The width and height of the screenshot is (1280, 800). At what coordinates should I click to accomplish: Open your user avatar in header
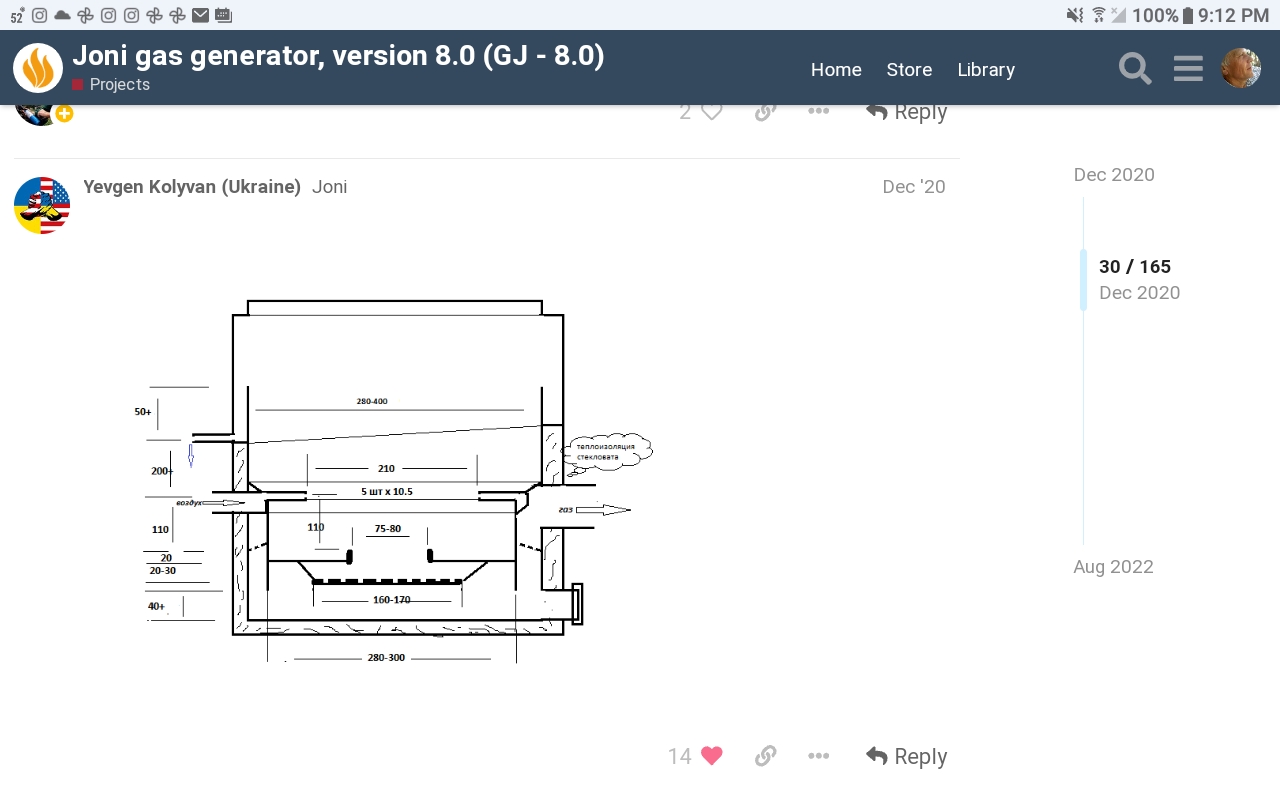tap(1241, 68)
